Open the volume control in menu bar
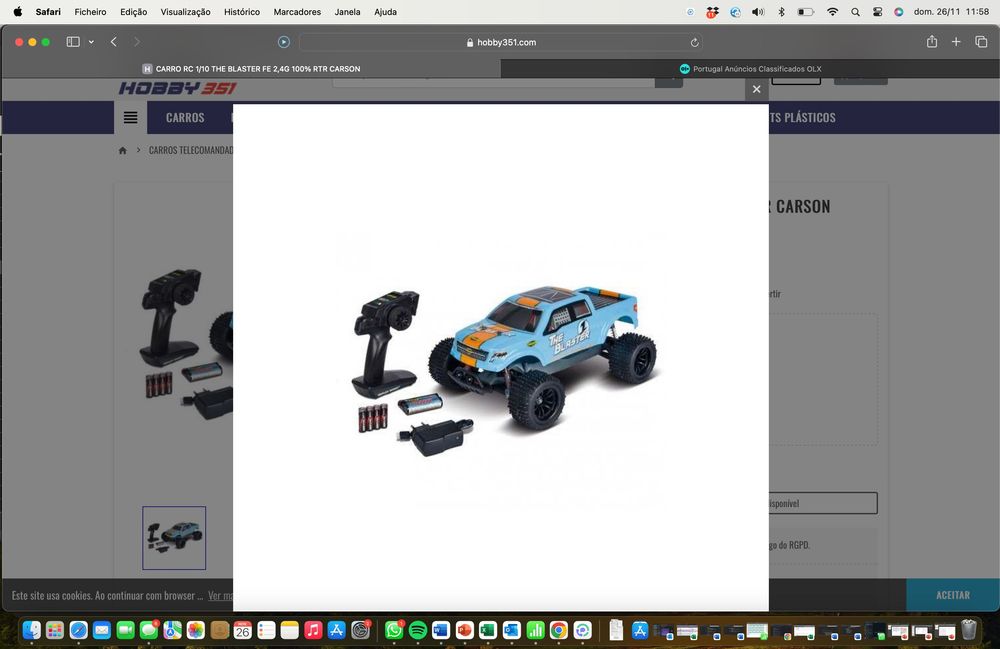 [x=758, y=11]
